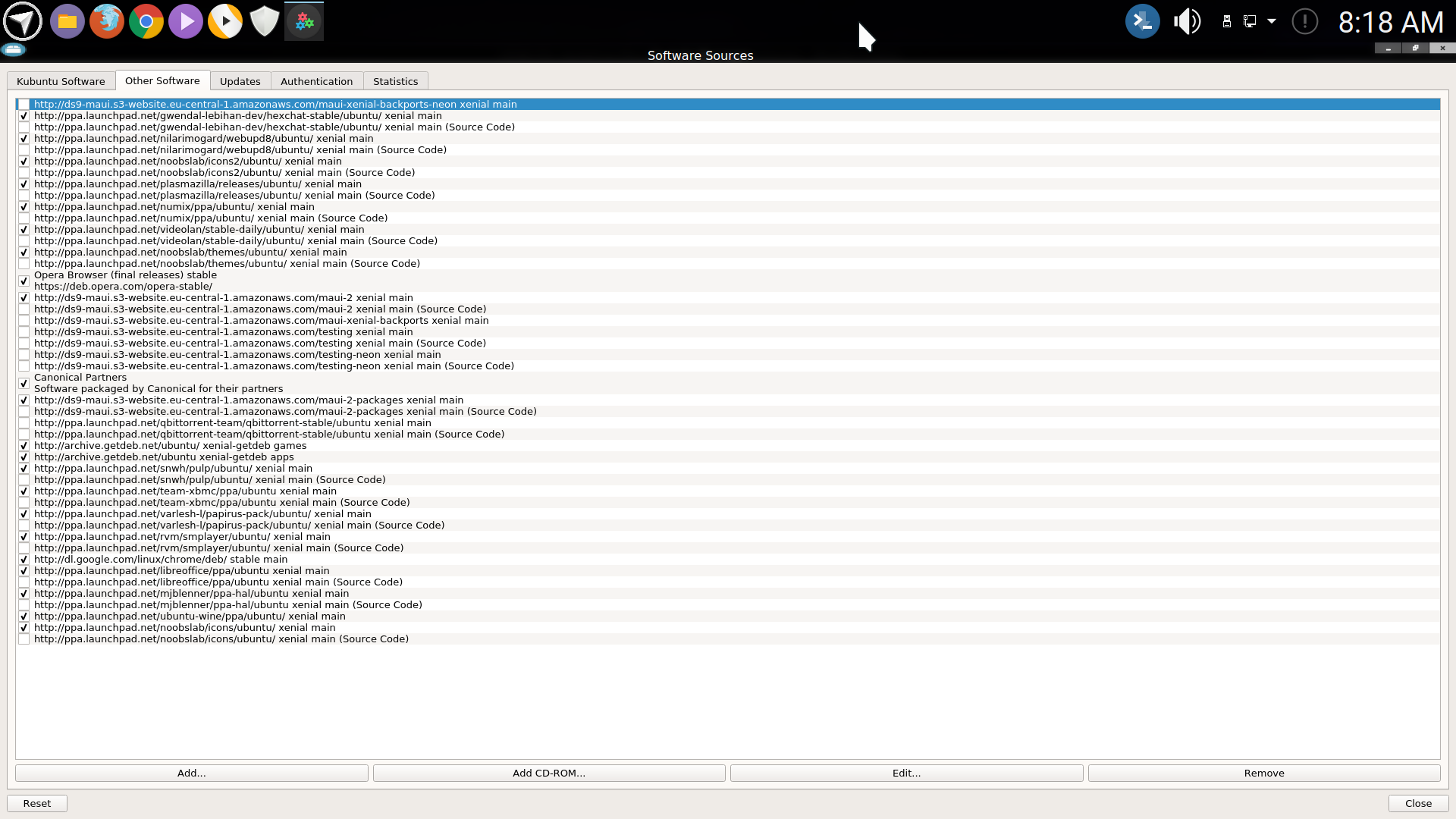Expand the system tray hidden icons arrow
Viewport: 1456px width, 819px height.
1272,21
